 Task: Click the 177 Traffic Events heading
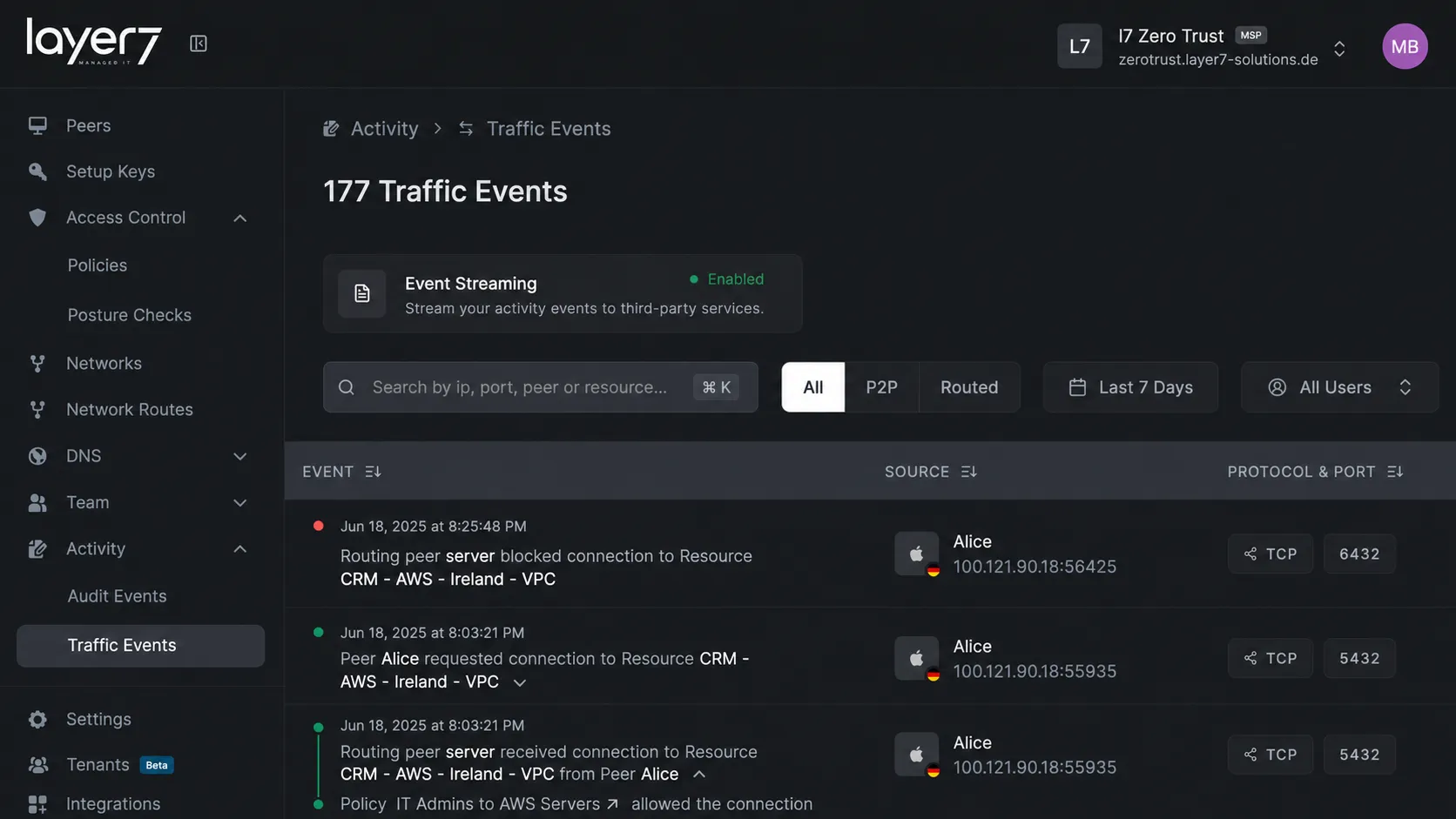coord(445,191)
